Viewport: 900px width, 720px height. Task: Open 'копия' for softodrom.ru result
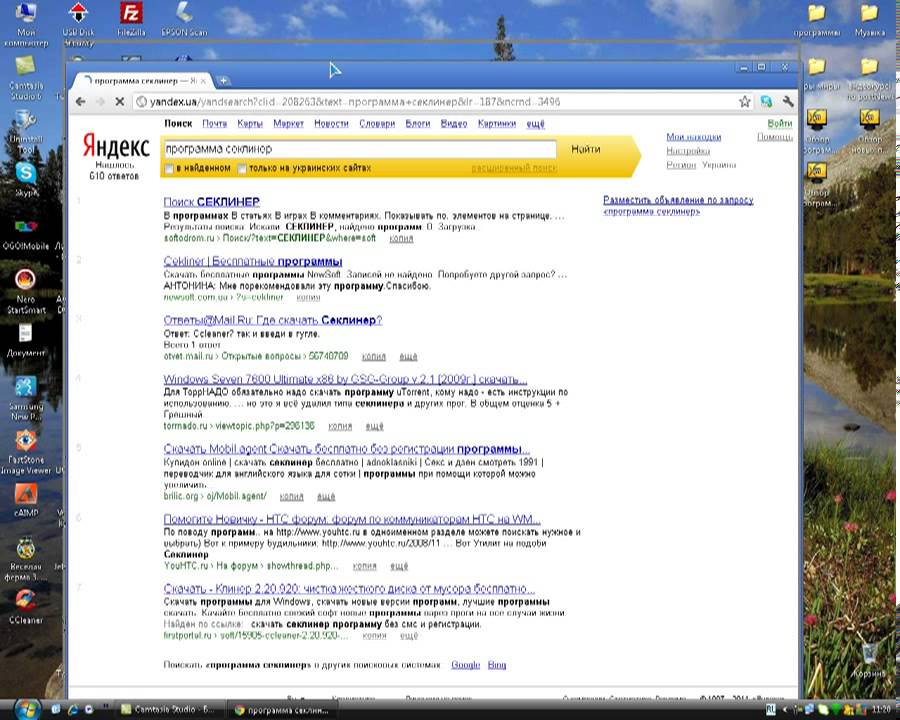coord(401,238)
